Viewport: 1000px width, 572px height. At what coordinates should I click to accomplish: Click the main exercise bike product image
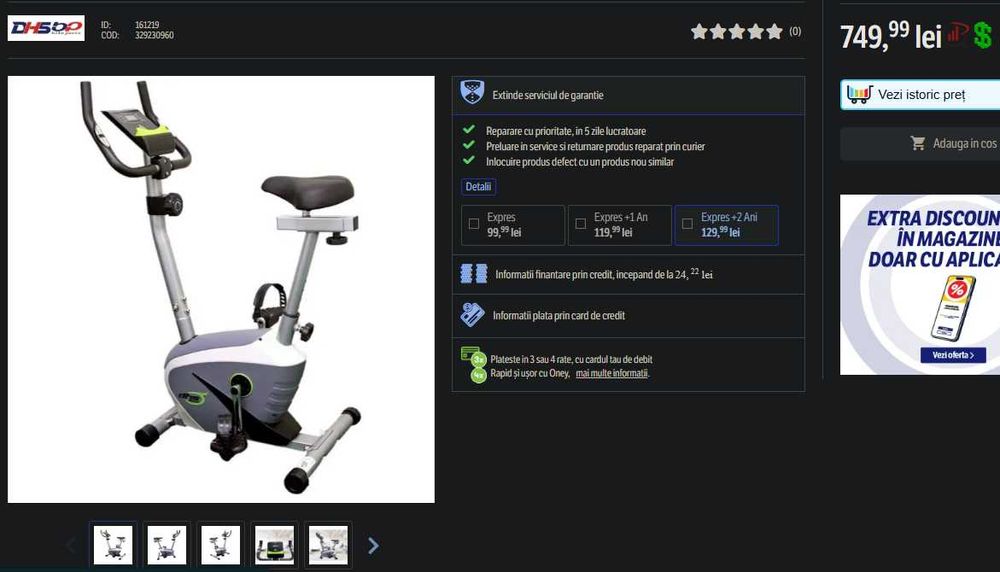pos(221,290)
